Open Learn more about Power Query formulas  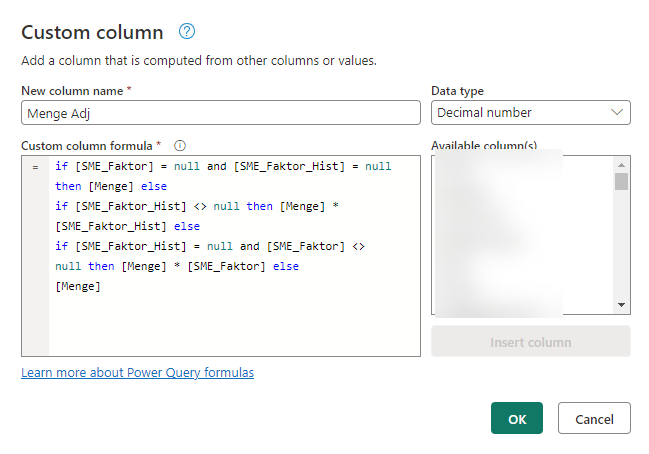coord(137,372)
